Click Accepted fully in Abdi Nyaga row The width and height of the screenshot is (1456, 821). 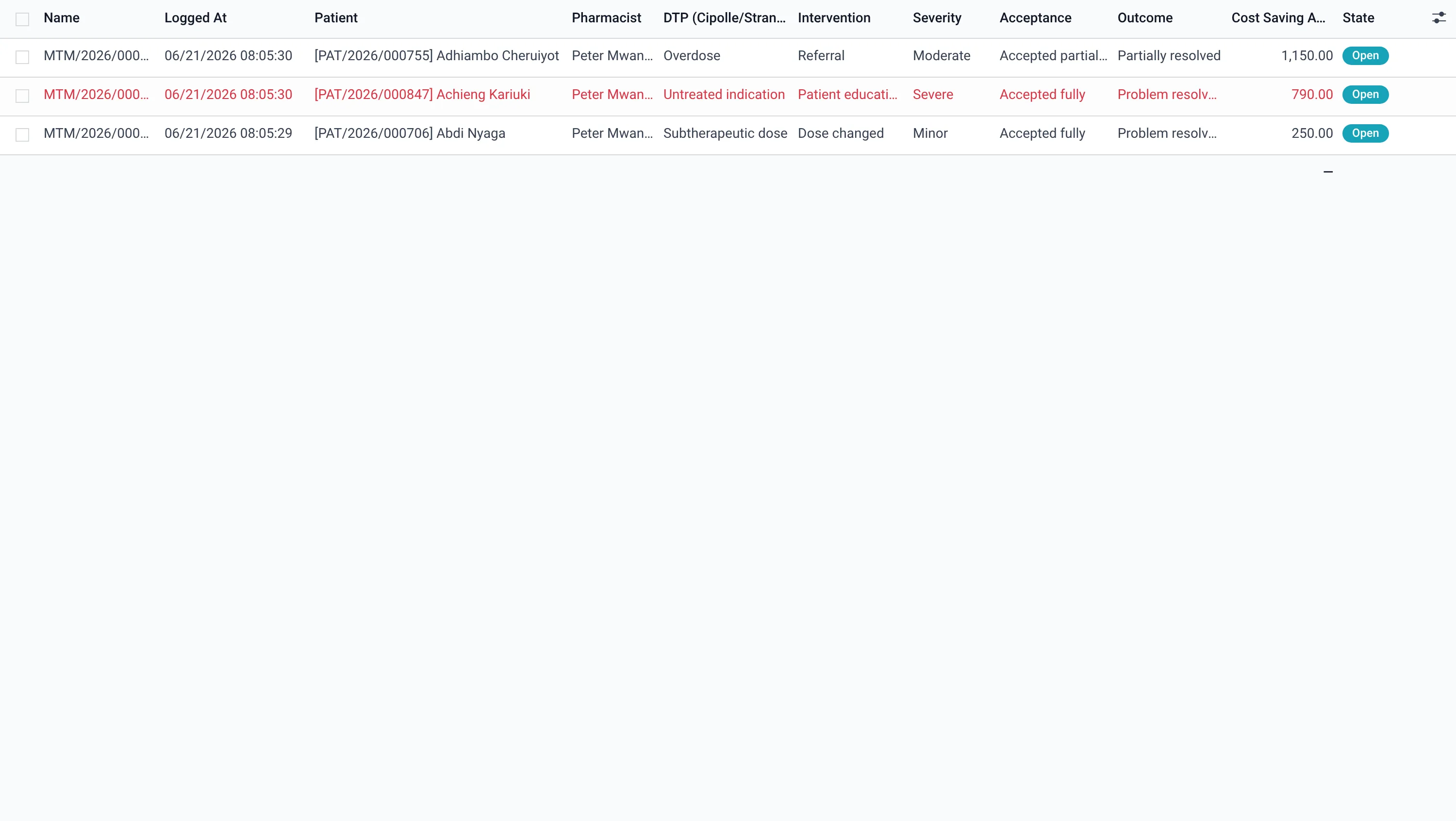1042,133
